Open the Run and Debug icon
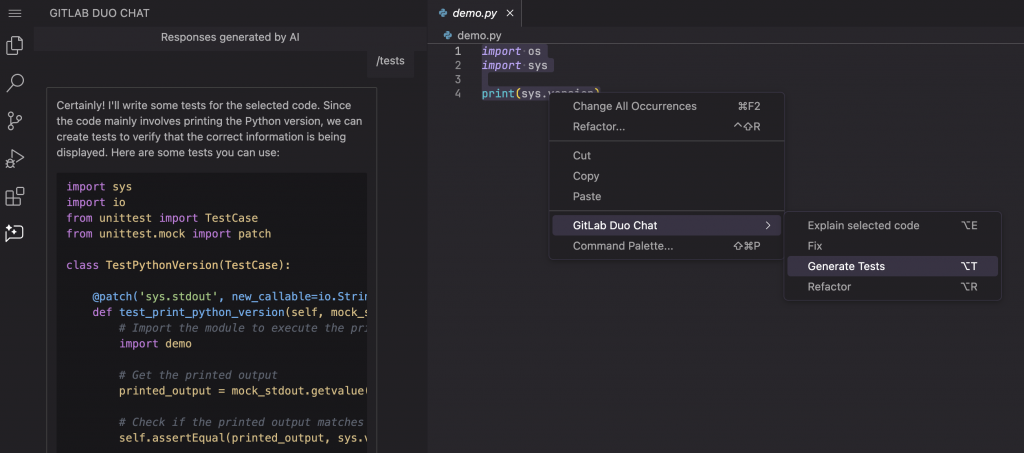The width and height of the screenshot is (1024, 453). pos(15,158)
